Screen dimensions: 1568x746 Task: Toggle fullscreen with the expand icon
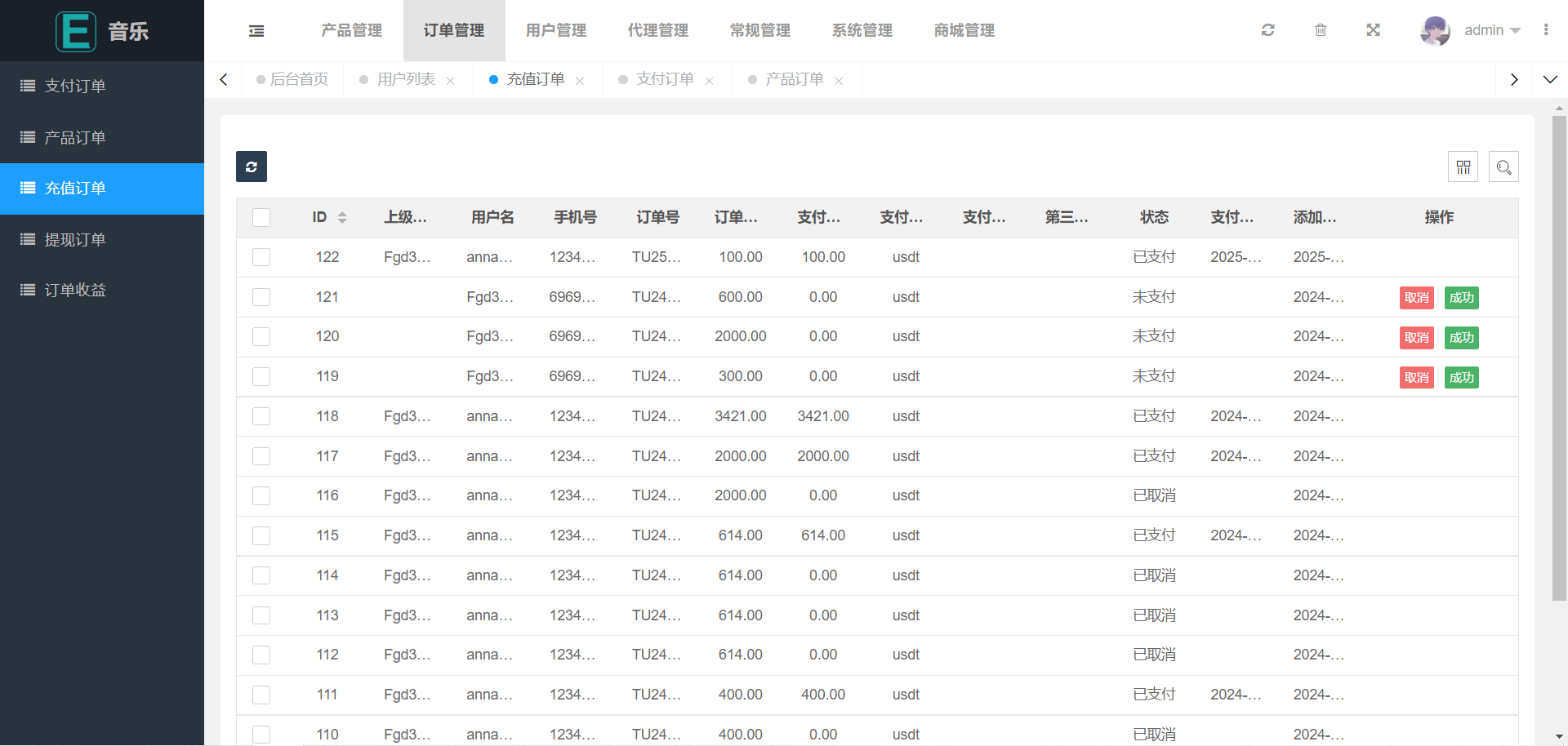coord(1373,30)
